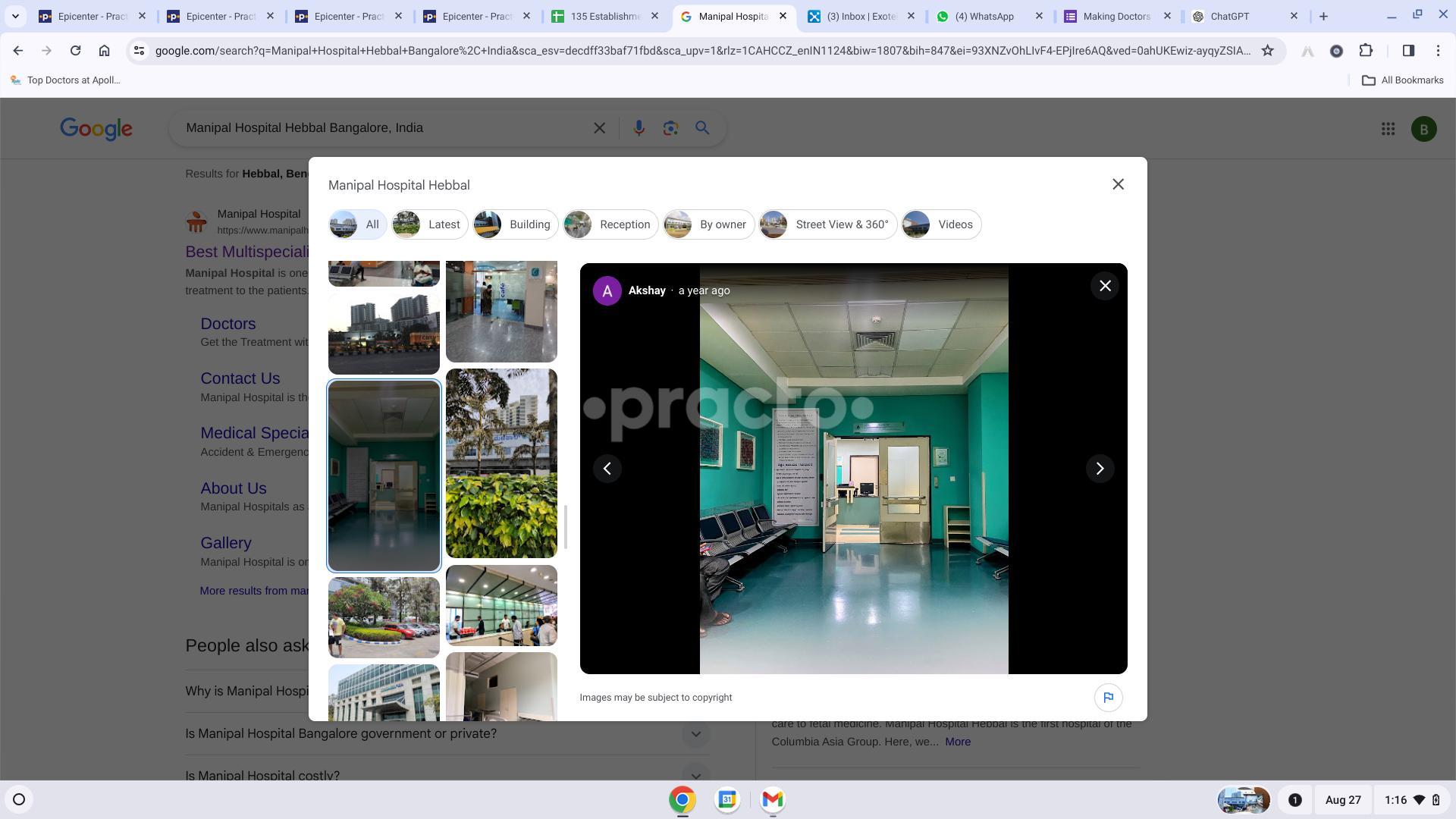Filter photos by Latest
The width and height of the screenshot is (1456, 819).
[429, 224]
